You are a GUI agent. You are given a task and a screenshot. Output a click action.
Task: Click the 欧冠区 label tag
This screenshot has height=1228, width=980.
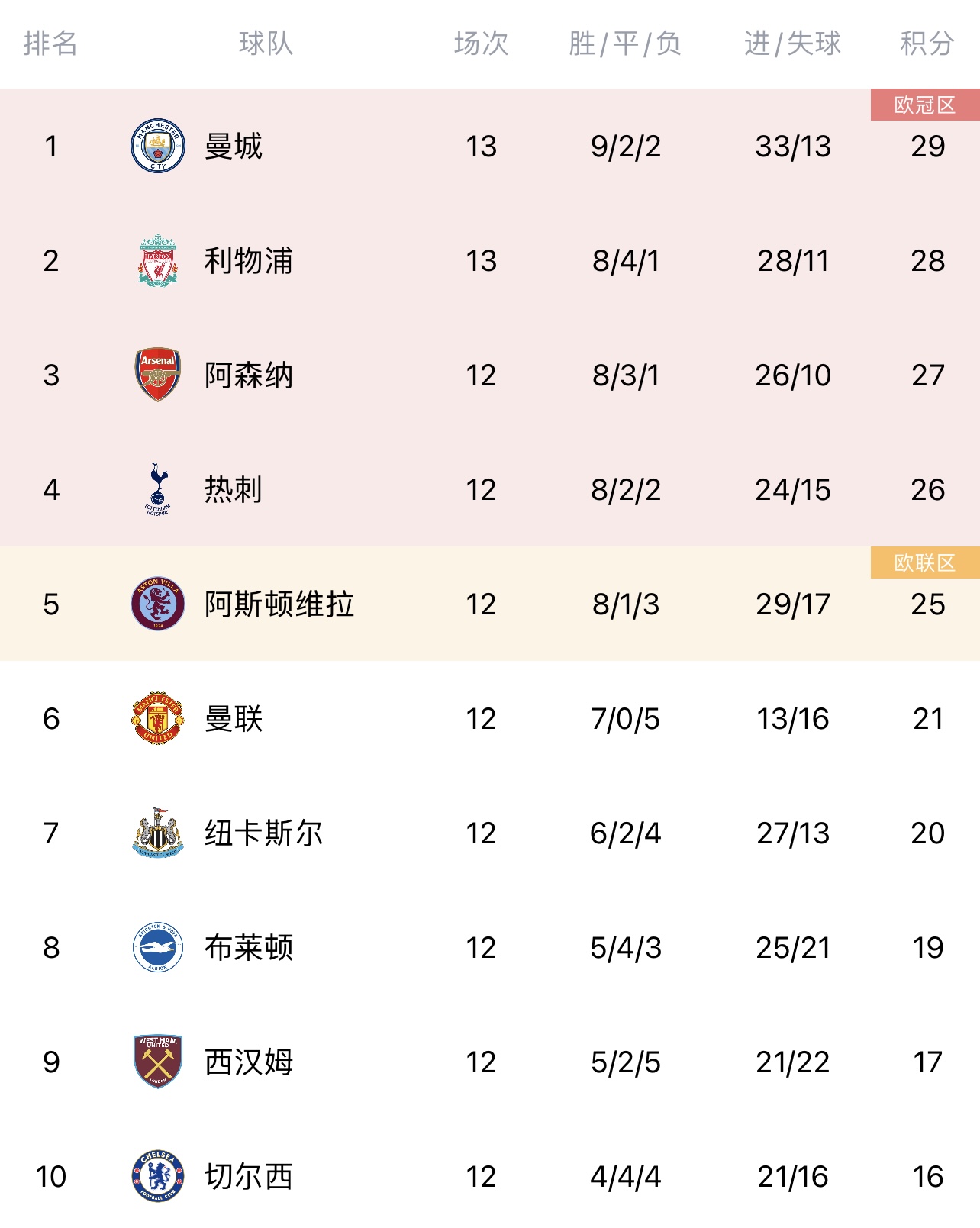pos(925,105)
